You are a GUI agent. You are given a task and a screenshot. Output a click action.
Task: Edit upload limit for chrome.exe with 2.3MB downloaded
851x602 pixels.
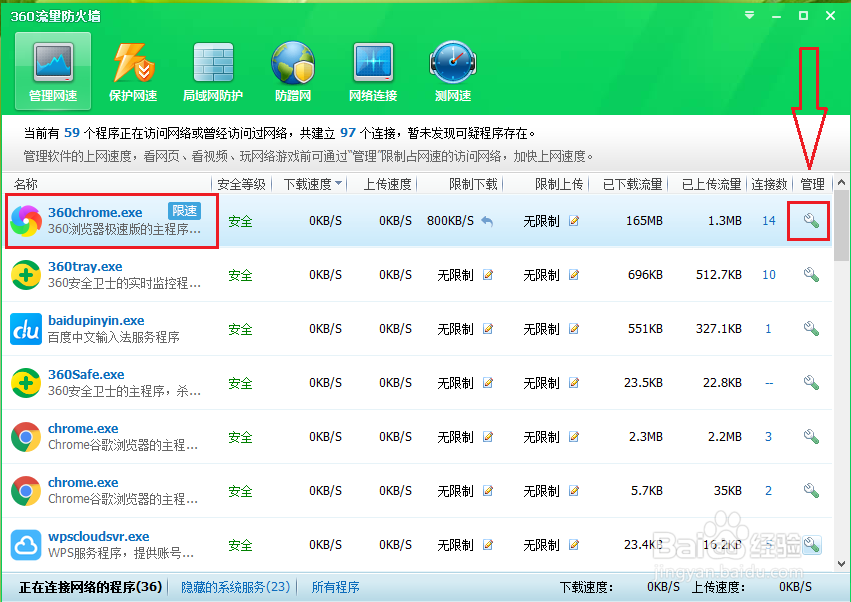574,436
